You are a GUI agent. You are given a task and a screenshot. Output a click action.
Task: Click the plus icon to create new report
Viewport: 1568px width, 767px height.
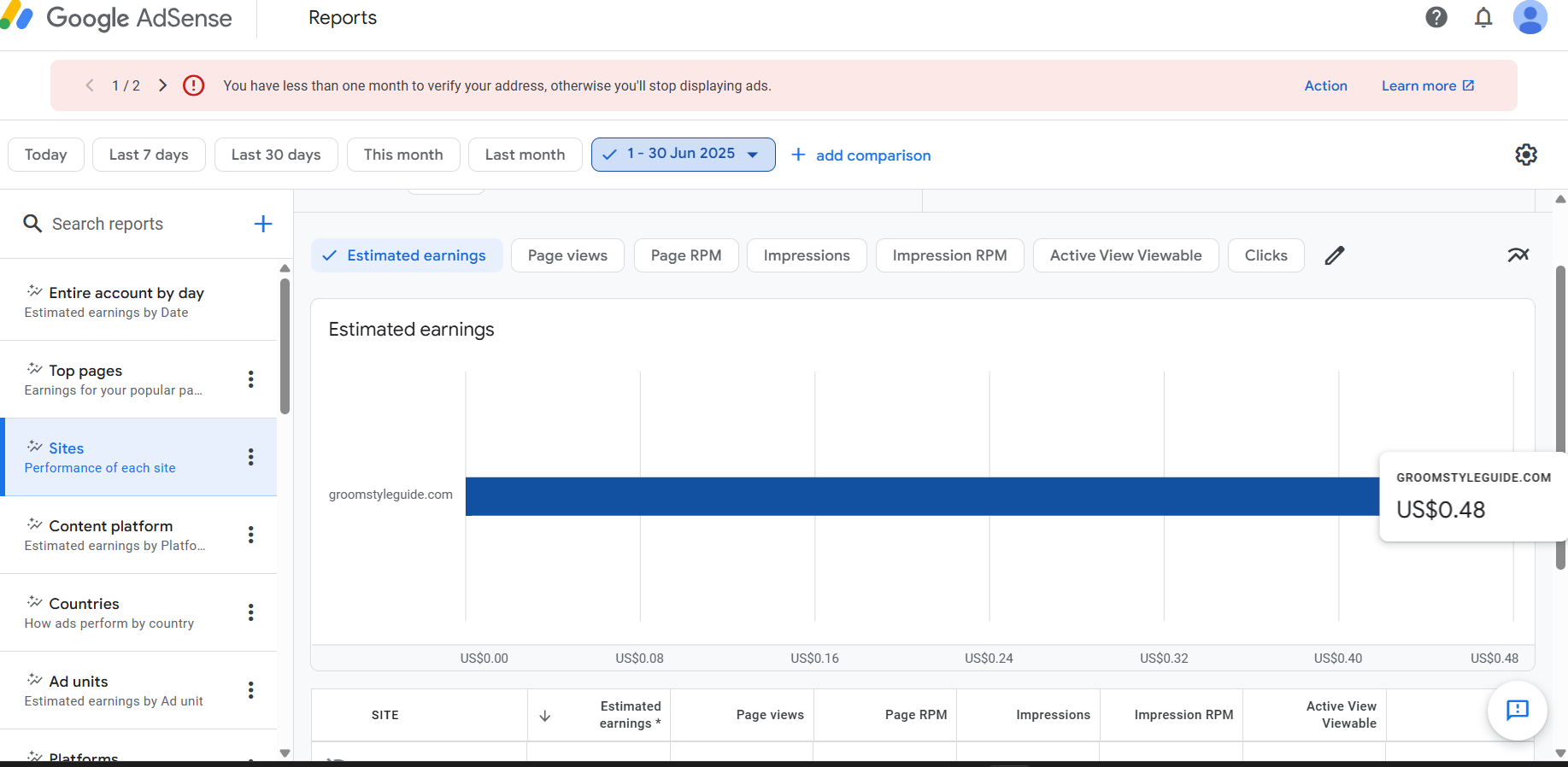pos(263,224)
